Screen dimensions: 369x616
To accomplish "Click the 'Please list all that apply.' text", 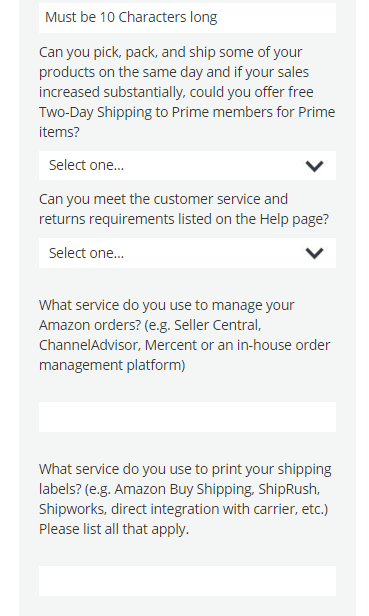I will click(x=114, y=529).
